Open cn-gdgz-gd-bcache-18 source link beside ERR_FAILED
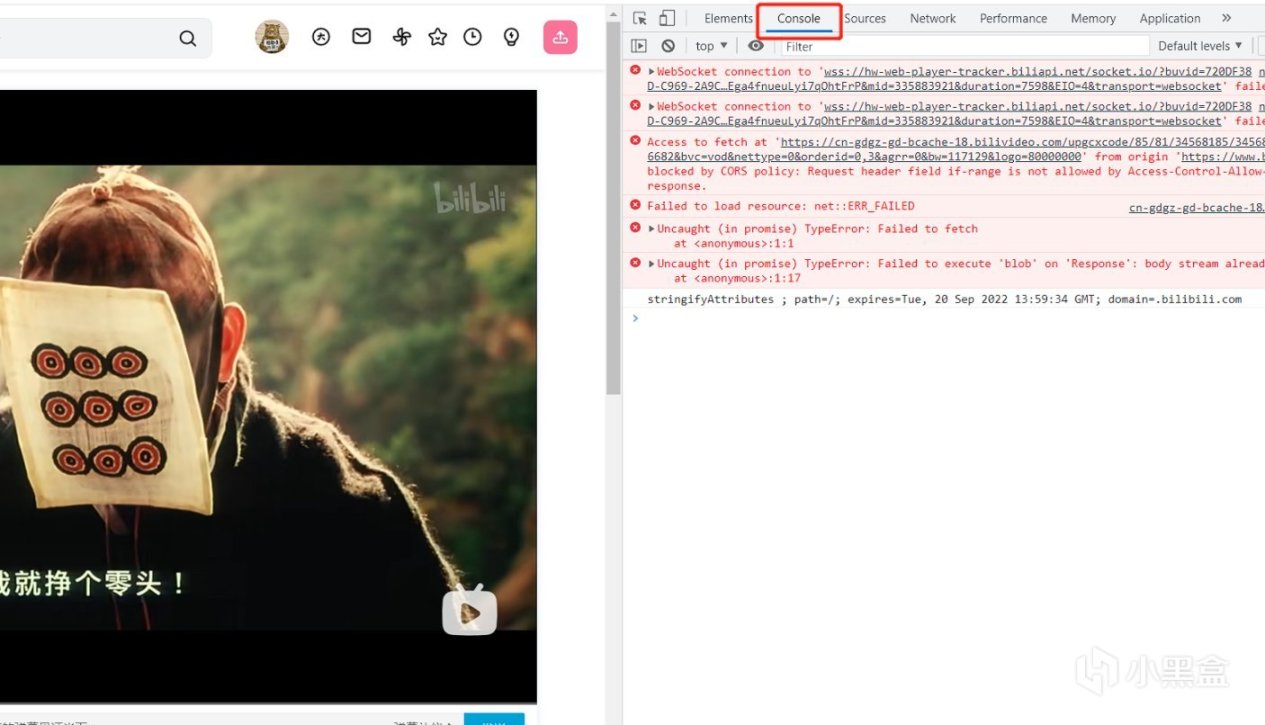 tap(1196, 208)
